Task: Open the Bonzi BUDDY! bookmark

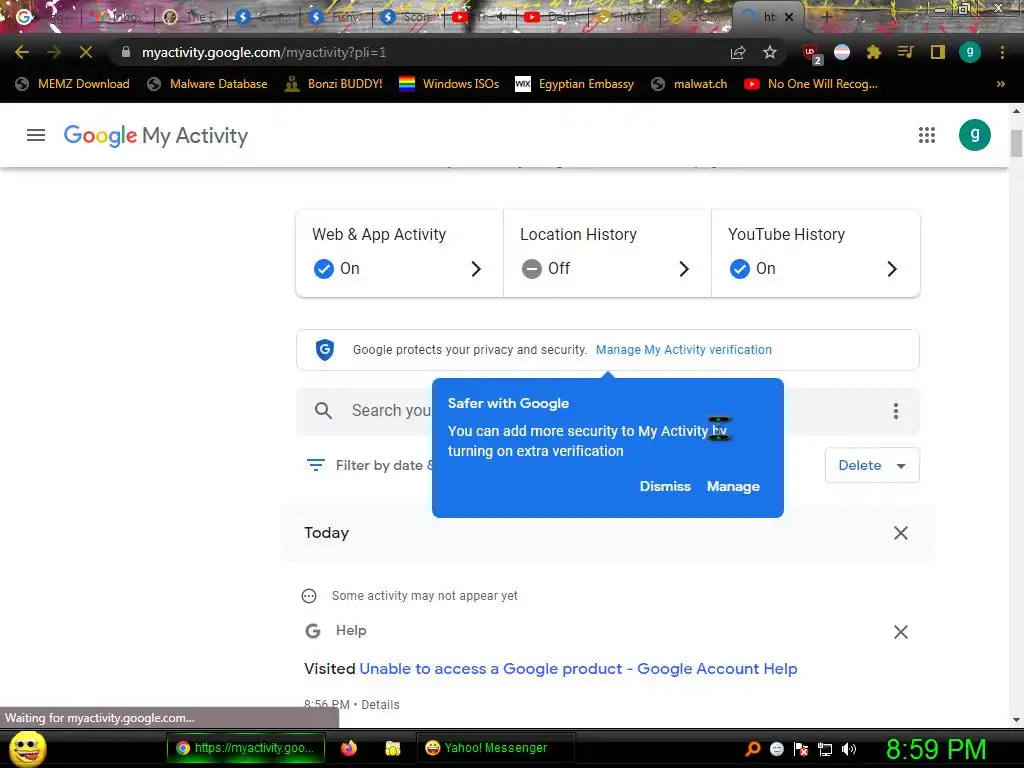Action: tap(334, 84)
